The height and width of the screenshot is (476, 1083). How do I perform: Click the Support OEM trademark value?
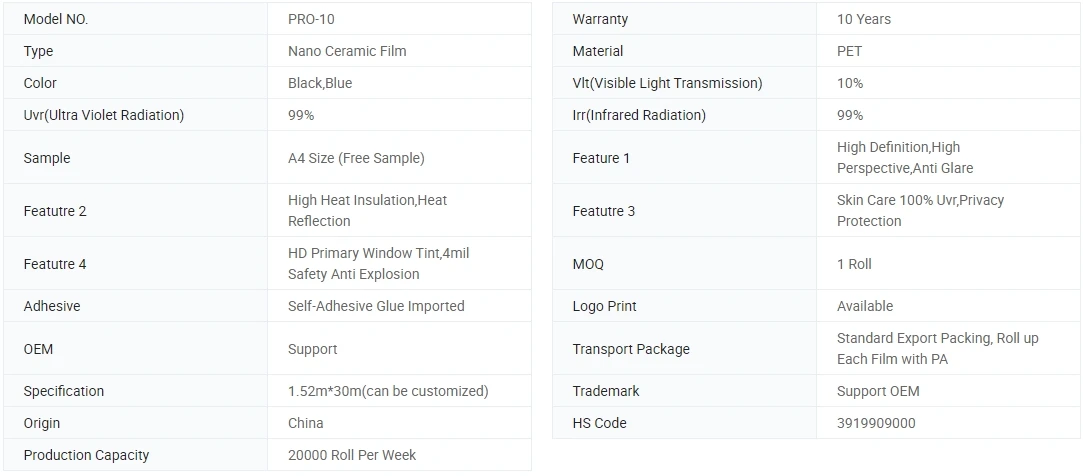pyautogui.click(x=878, y=391)
